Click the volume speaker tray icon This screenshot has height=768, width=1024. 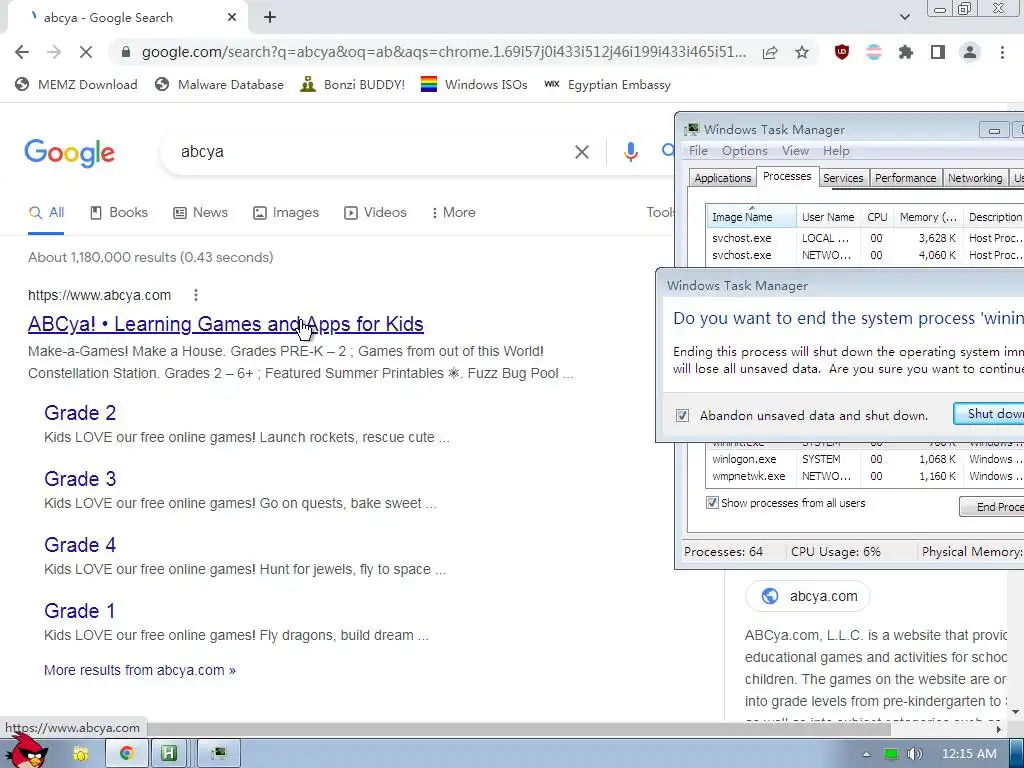point(915,754)
